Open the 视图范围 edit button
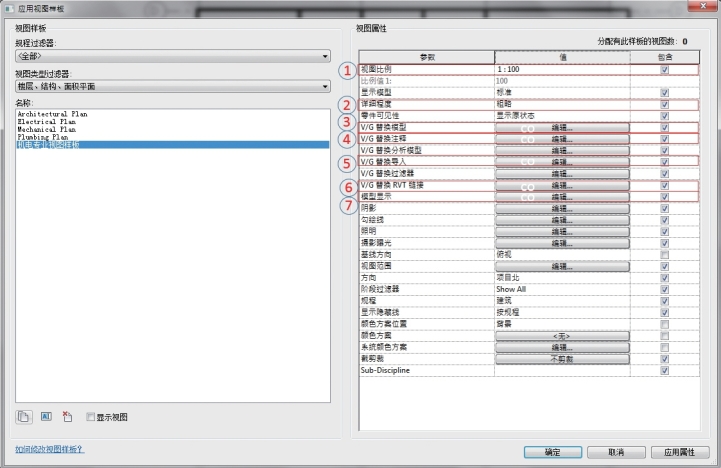This screenshot has width=721, height=468. pyautogui.click(x=562, y=266)
